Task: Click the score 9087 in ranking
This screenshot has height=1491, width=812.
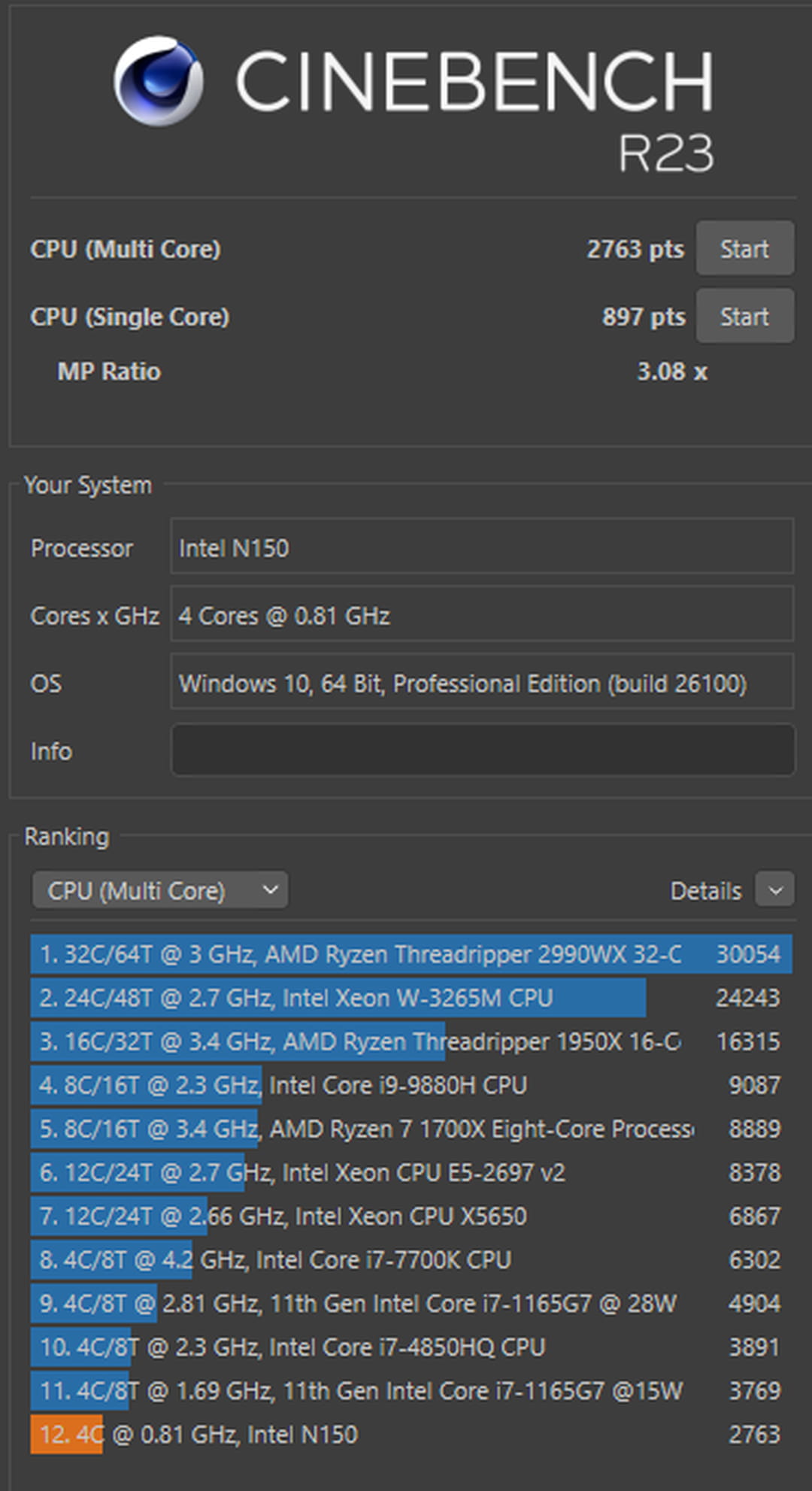Action: pos(754,1085)
